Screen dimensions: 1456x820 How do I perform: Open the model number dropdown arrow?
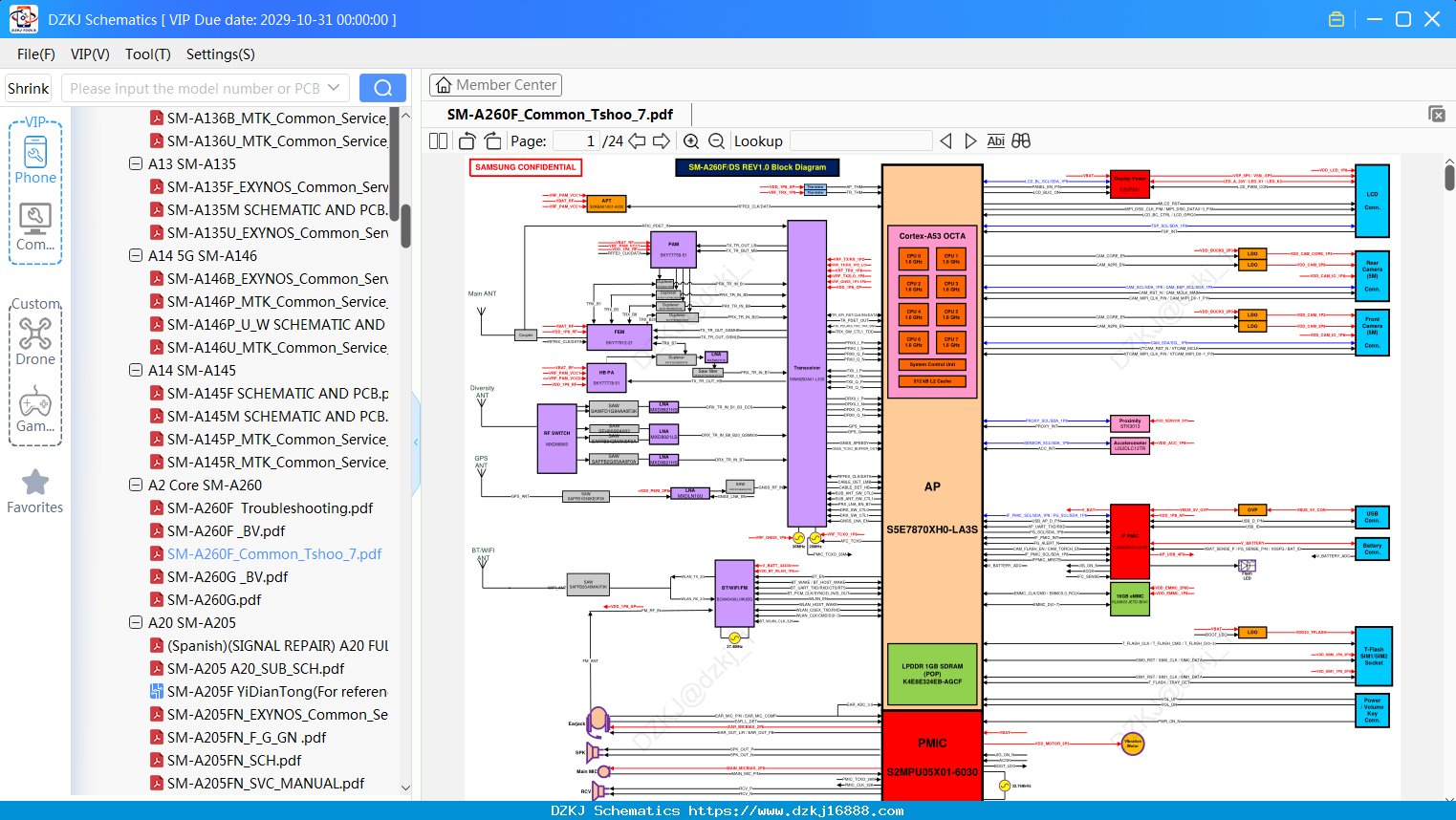click(334, 88)
